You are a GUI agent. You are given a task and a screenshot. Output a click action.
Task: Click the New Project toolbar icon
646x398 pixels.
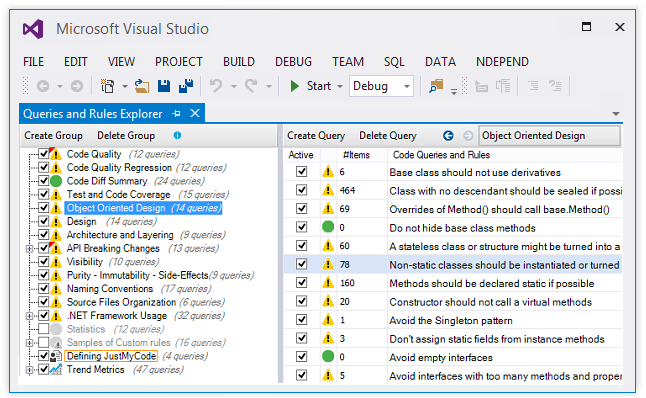pos(108,86)
